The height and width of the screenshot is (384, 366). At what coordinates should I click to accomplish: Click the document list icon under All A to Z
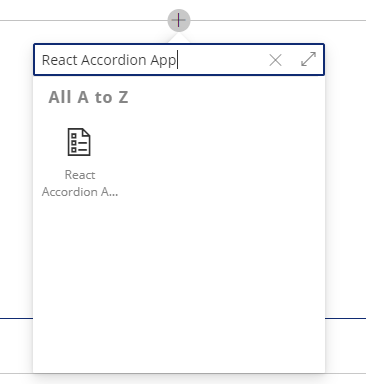coord(79,142)
